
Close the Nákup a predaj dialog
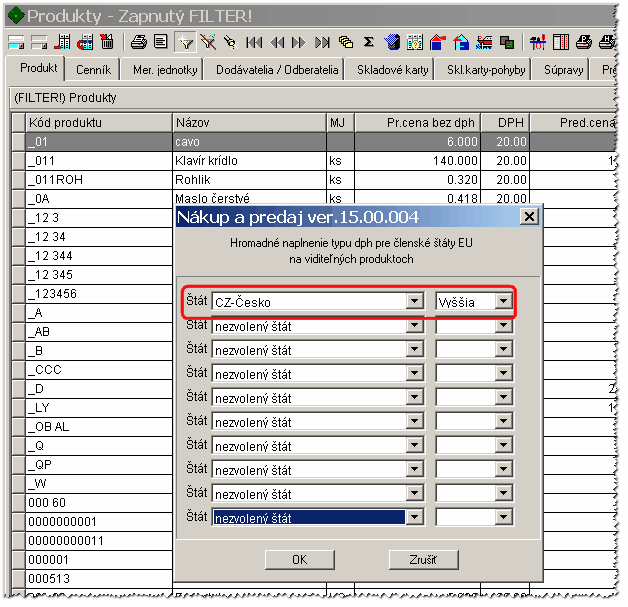point(529,217)
